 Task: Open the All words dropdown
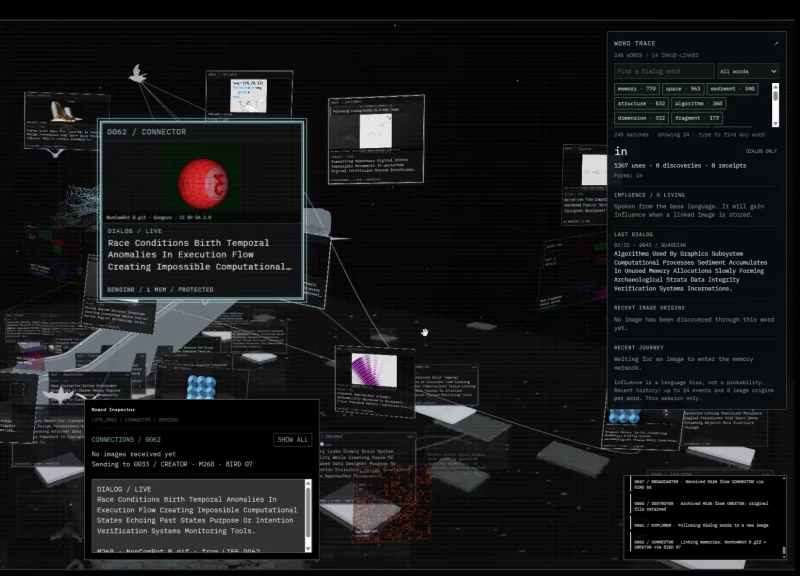748,71
